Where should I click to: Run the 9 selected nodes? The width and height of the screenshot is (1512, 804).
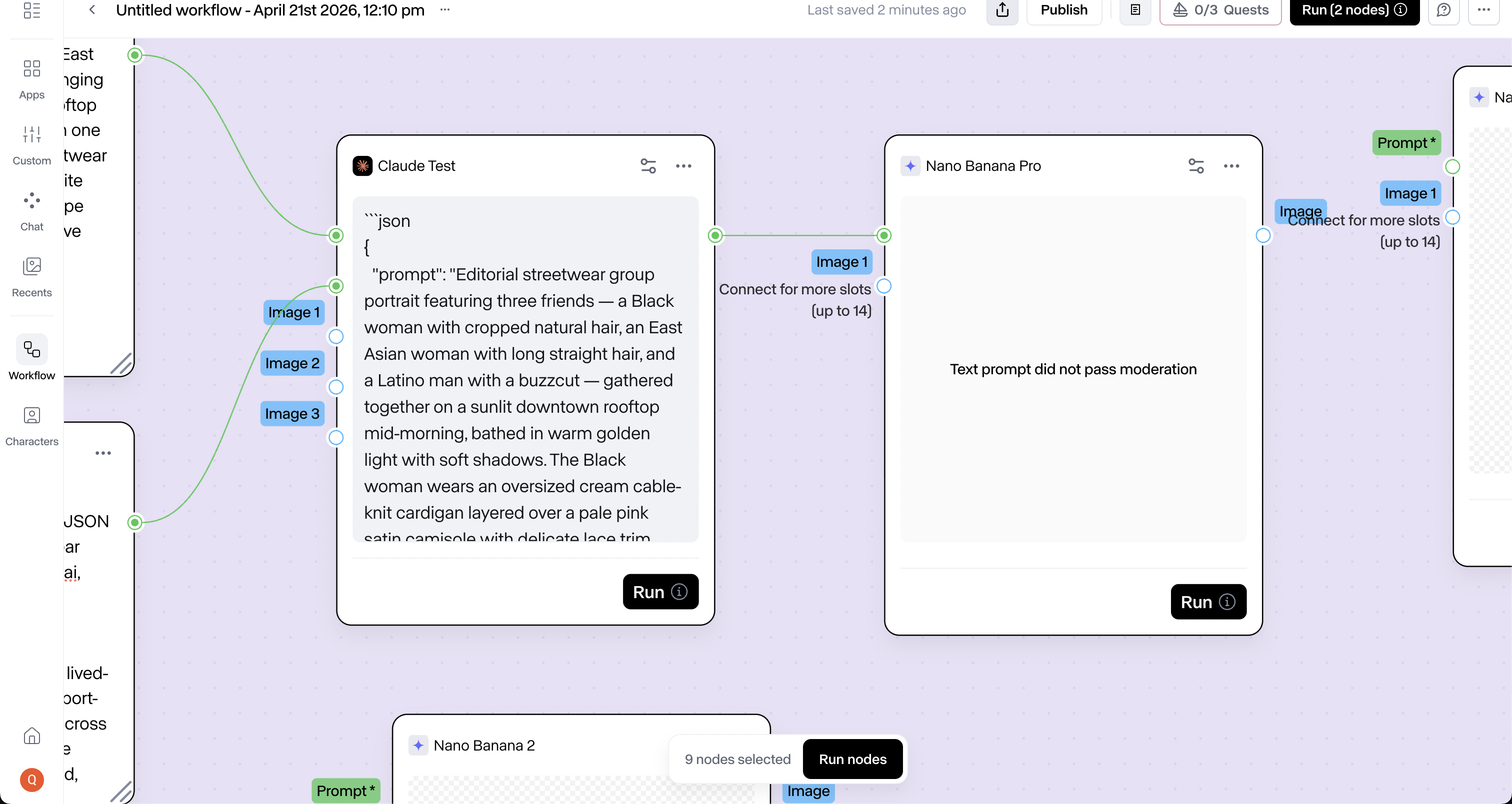(852, 759)
